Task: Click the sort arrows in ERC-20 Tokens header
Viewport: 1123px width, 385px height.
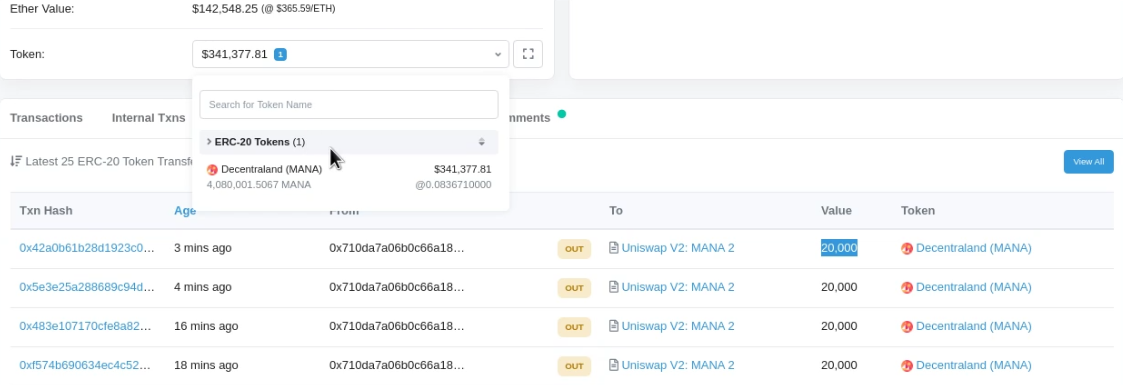Action: 482,142
